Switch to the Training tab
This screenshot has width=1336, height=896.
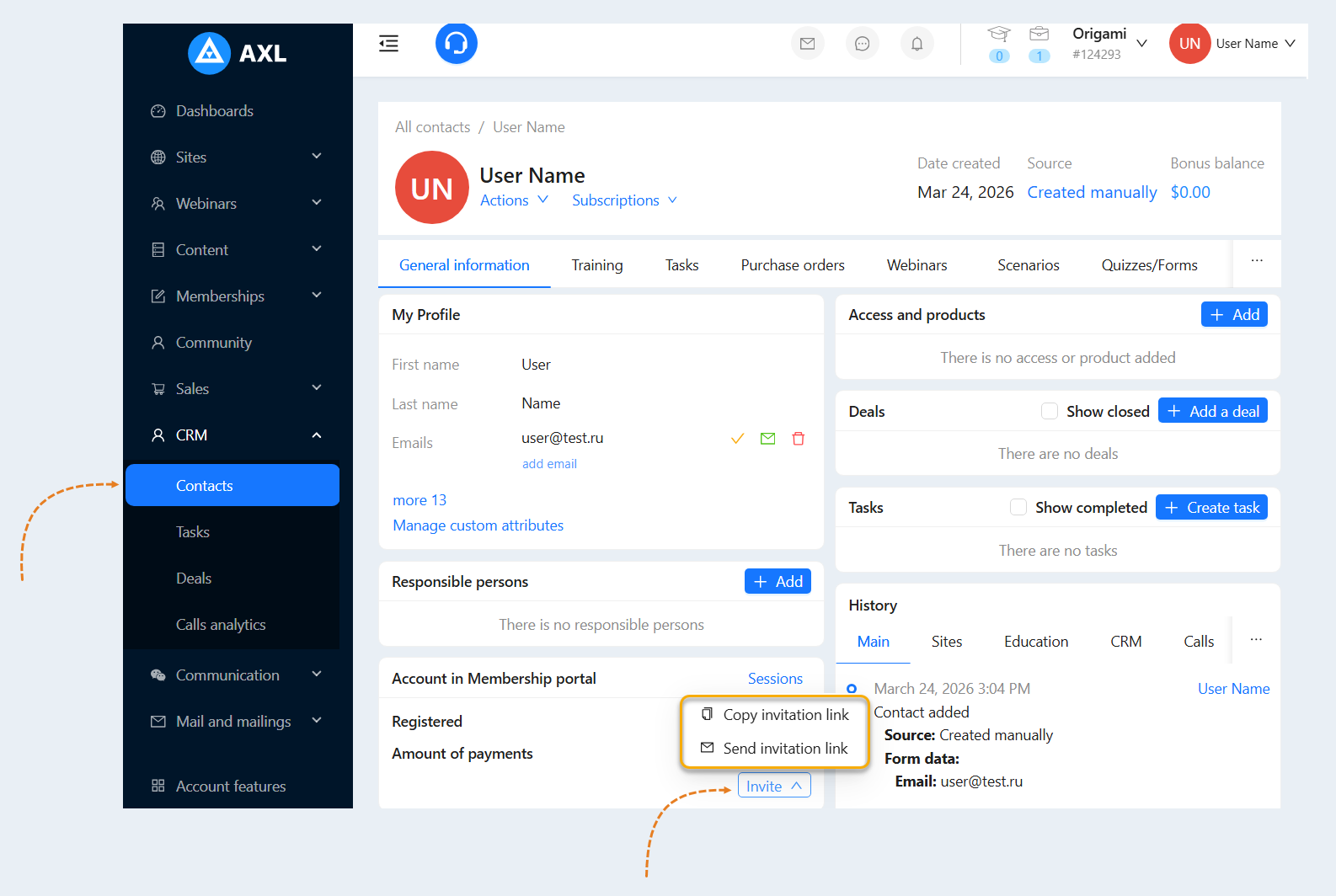tap(597, 265)
